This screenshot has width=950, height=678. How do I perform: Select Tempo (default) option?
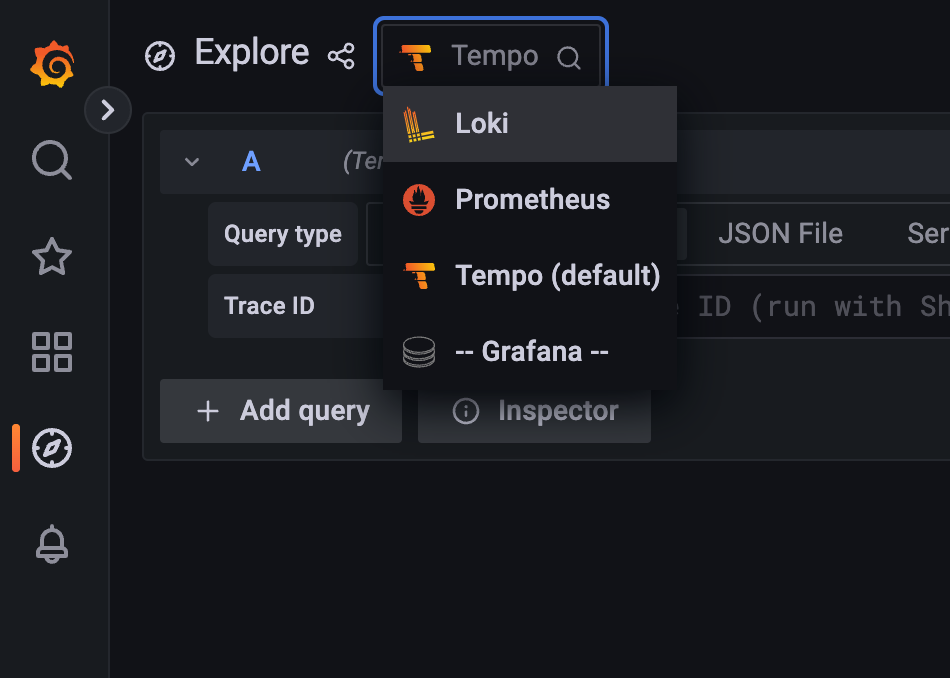(530, 276)
